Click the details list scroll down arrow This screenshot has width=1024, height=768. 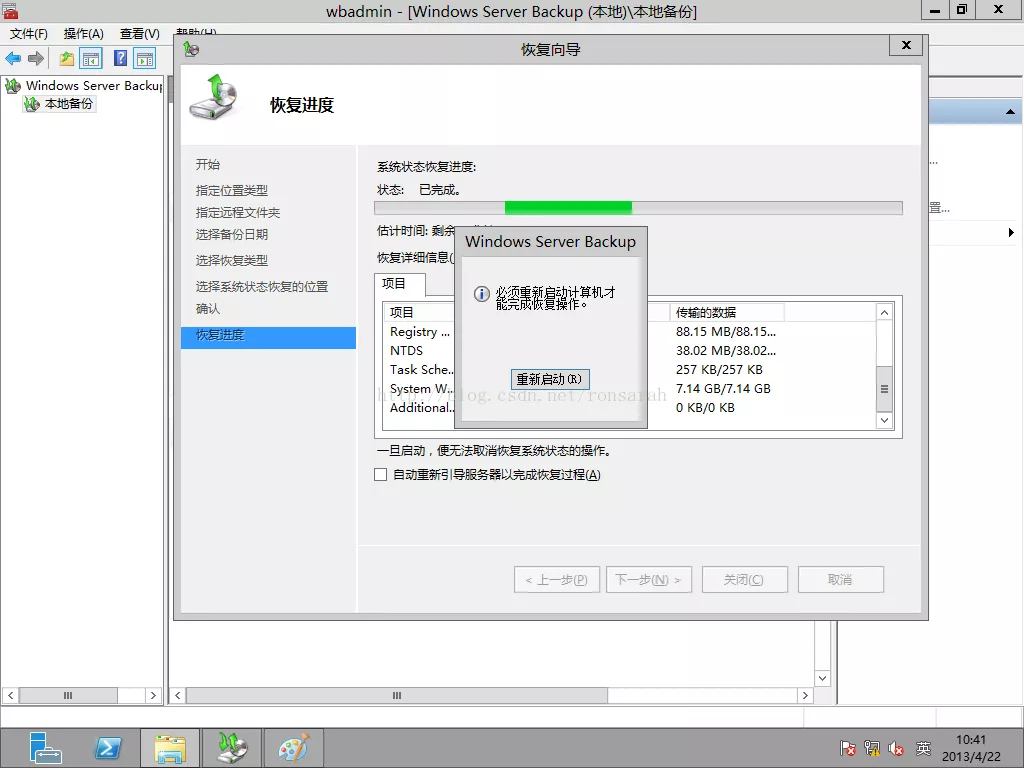coord(884,421)
